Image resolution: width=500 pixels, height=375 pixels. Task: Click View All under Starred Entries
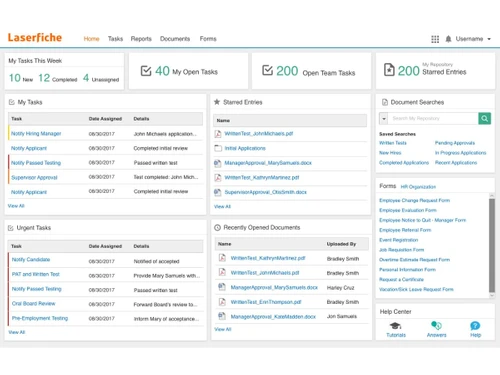click(222, 207)
